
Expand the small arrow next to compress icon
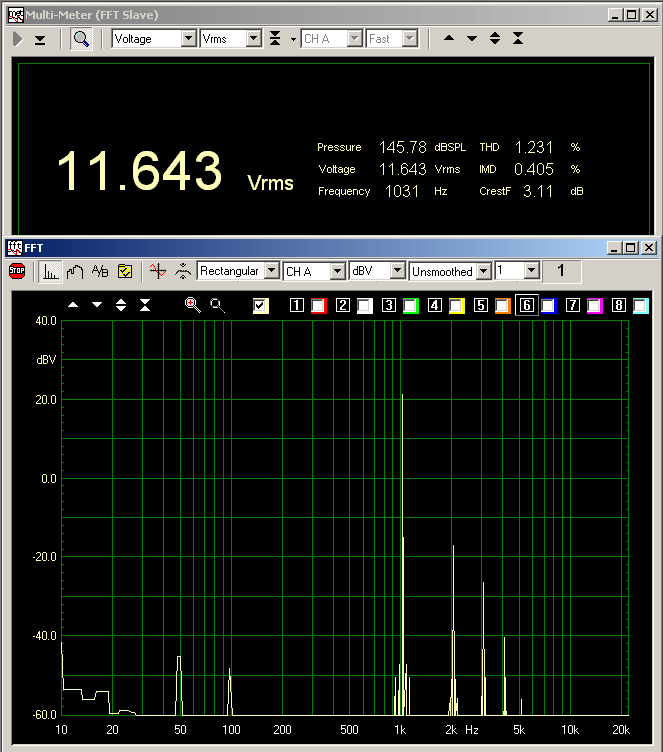pyautogui.click(x=293, y=40)
